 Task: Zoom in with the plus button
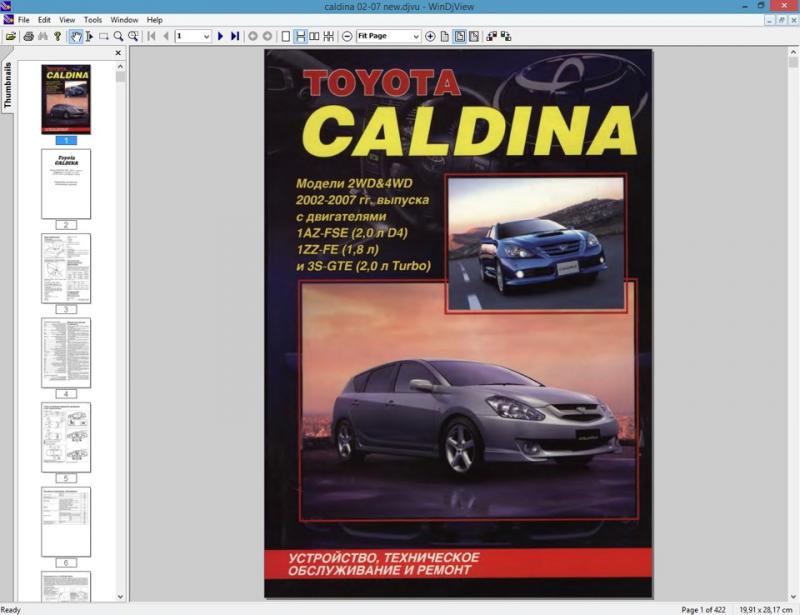pyautogui.click(x=430, y=36)
